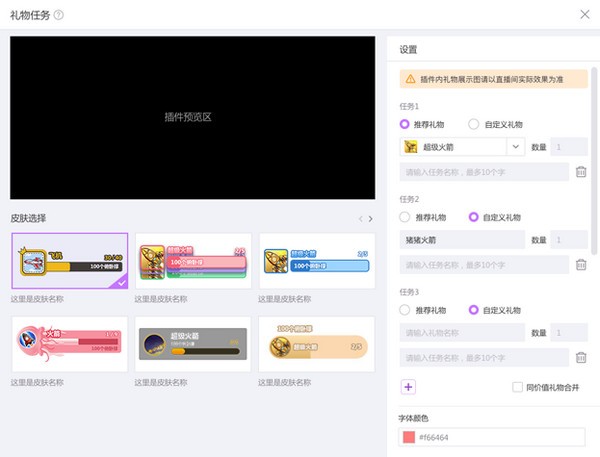Viewport: 600px width, 457px height.
Task: Click the font color swatch #f66464
Action: click(408, 437)
